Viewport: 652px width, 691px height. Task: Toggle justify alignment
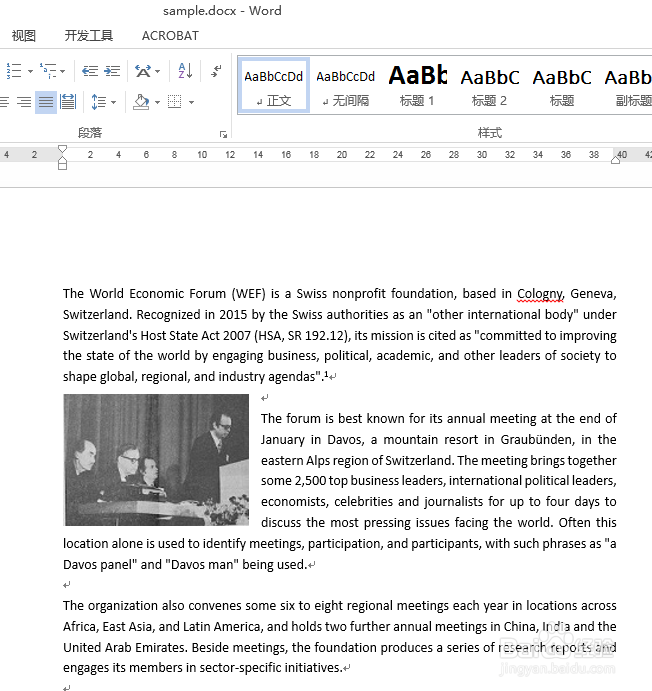46,102
